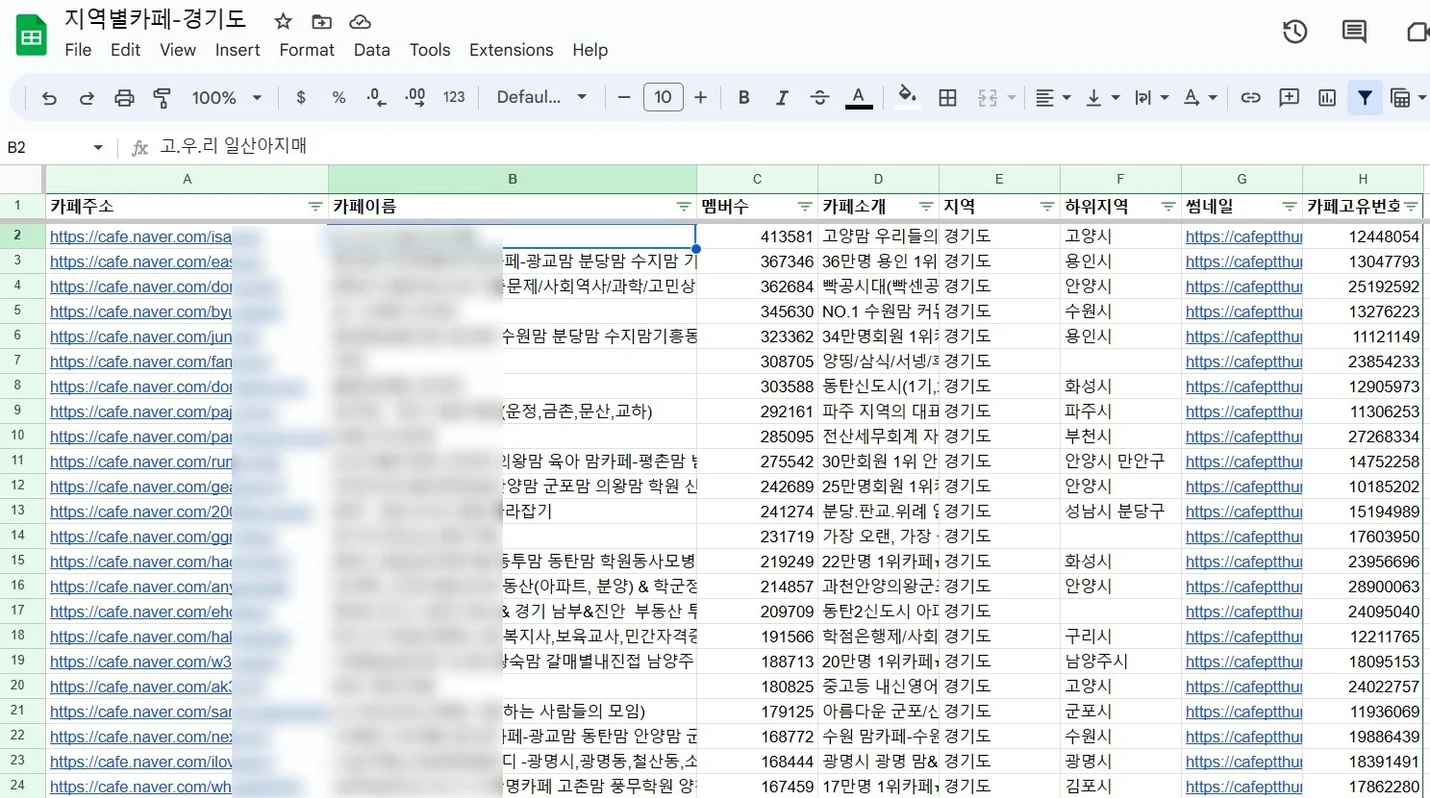Open the zoom 100% dropdown
Image resolution: width=1430 pixels, height=798 pixels.
tap(227, 98)
